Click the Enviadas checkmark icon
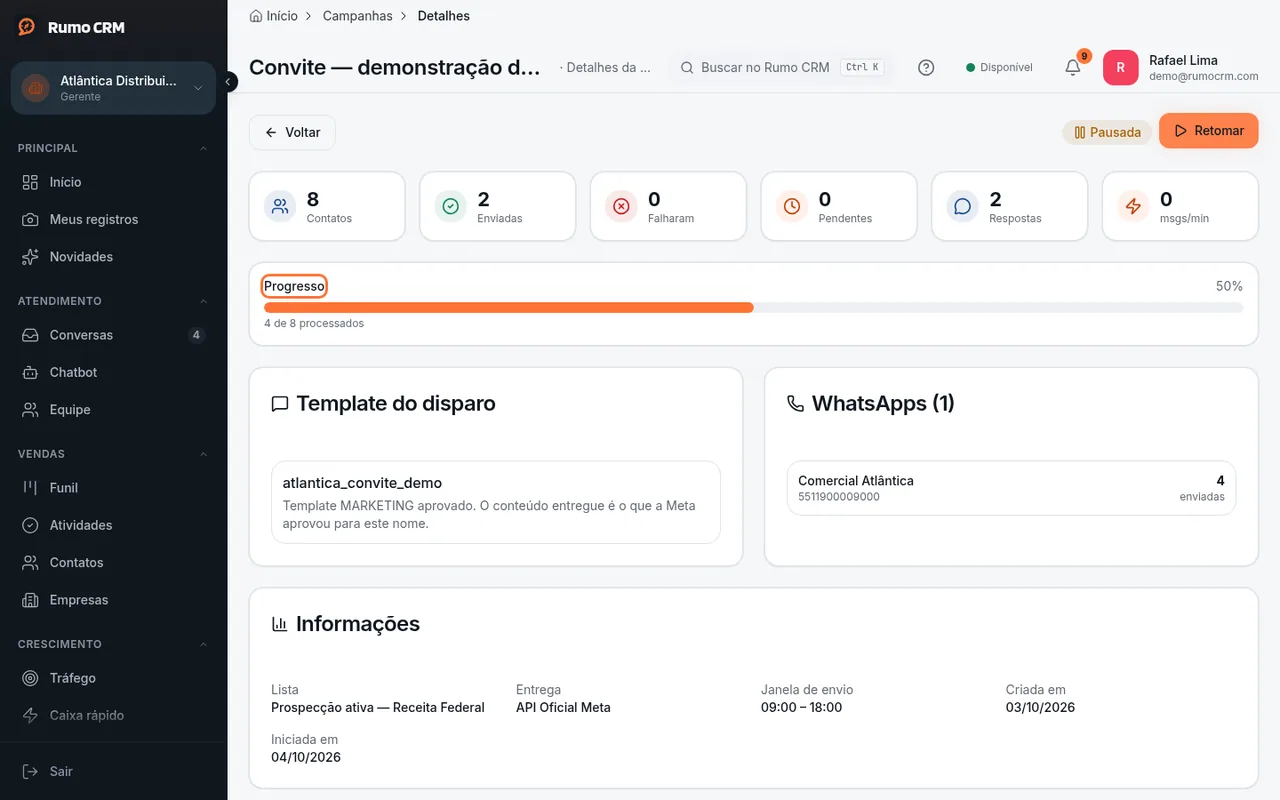This screenshot has height=800, width=1280. pos(451,207)
